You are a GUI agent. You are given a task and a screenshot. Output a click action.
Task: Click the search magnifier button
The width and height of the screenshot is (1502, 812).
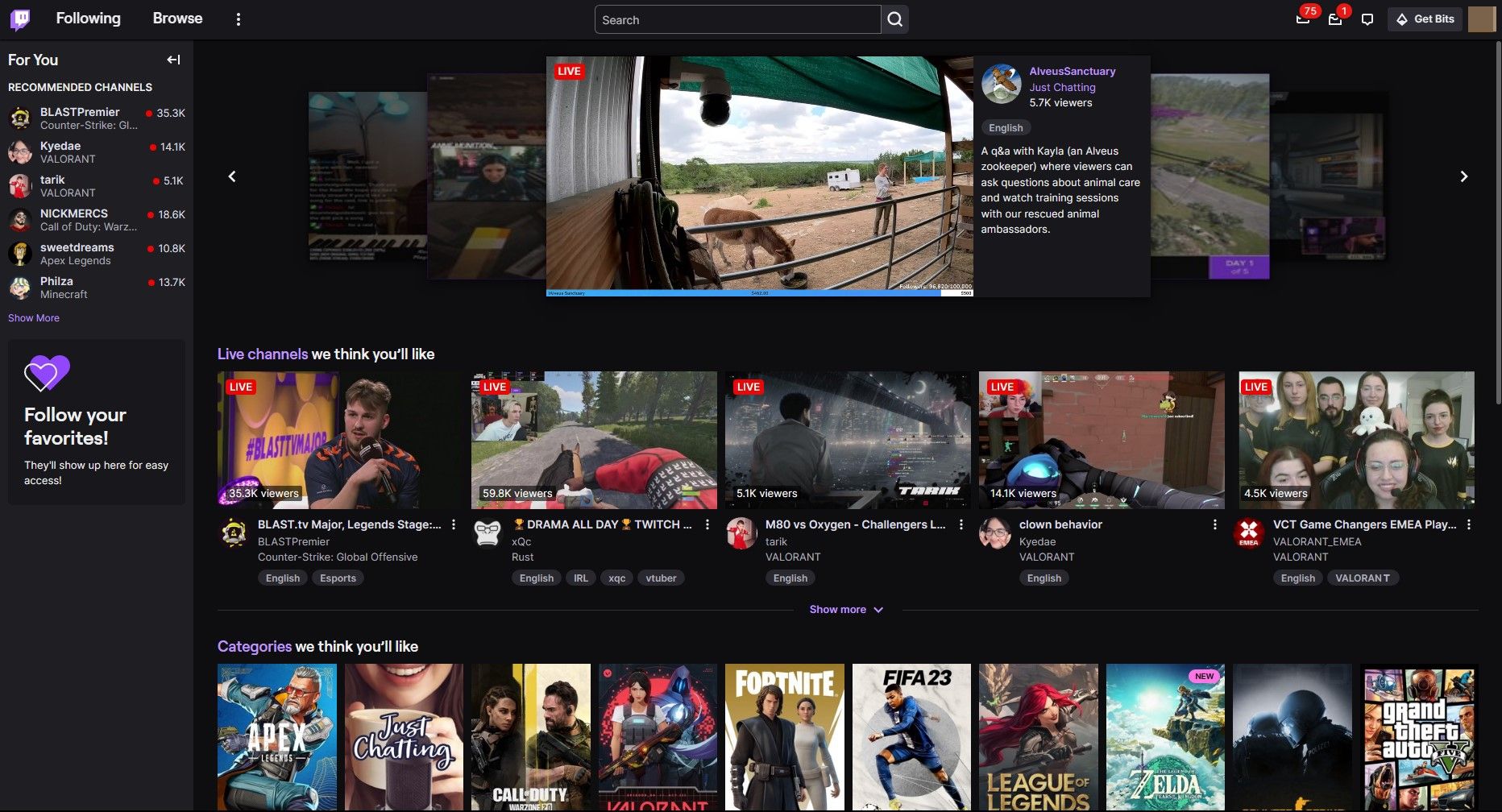click(894, 19)
